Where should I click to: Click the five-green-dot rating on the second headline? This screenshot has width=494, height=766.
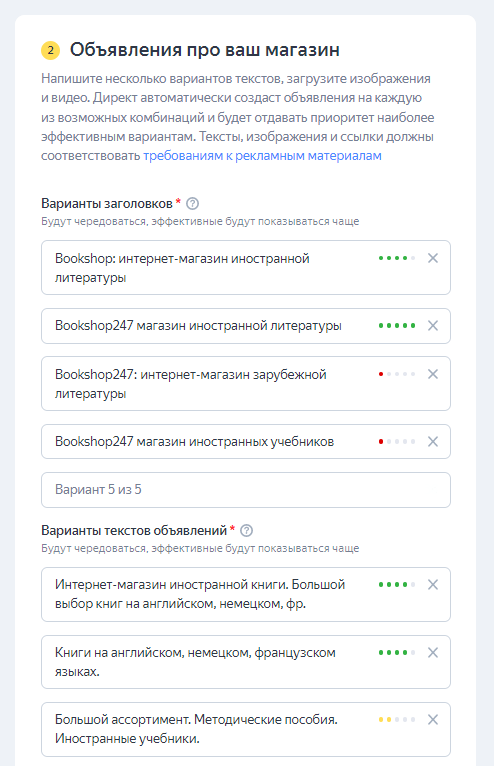pyautogui.click(x=397, y=325)
